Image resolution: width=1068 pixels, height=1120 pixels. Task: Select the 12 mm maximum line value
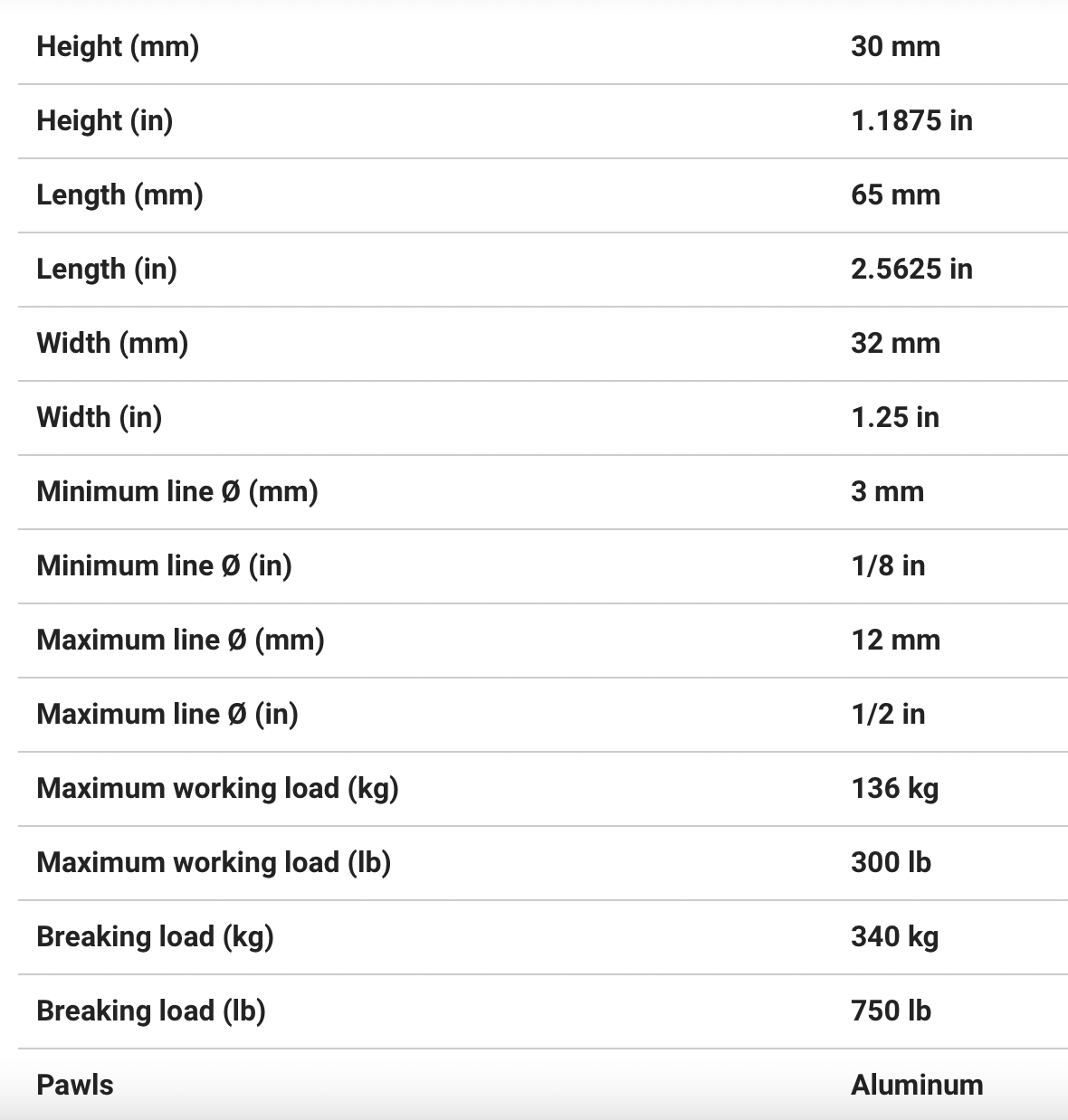[x=895, y=640]
